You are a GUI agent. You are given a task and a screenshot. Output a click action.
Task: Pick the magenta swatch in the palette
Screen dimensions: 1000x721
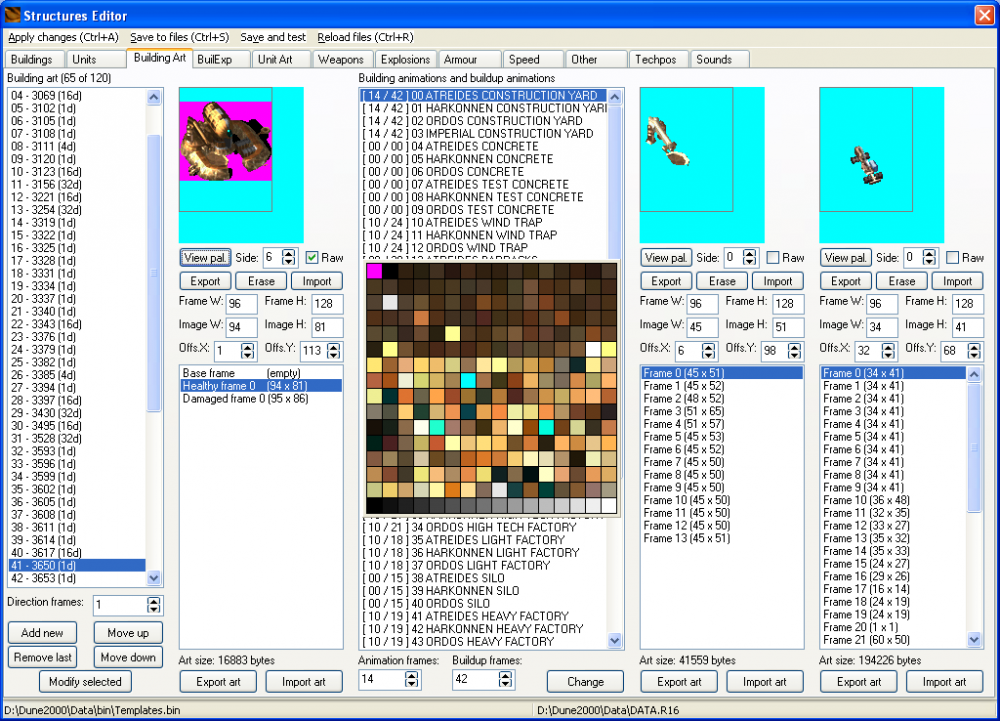pyautogui.click(x=374, y=270)
